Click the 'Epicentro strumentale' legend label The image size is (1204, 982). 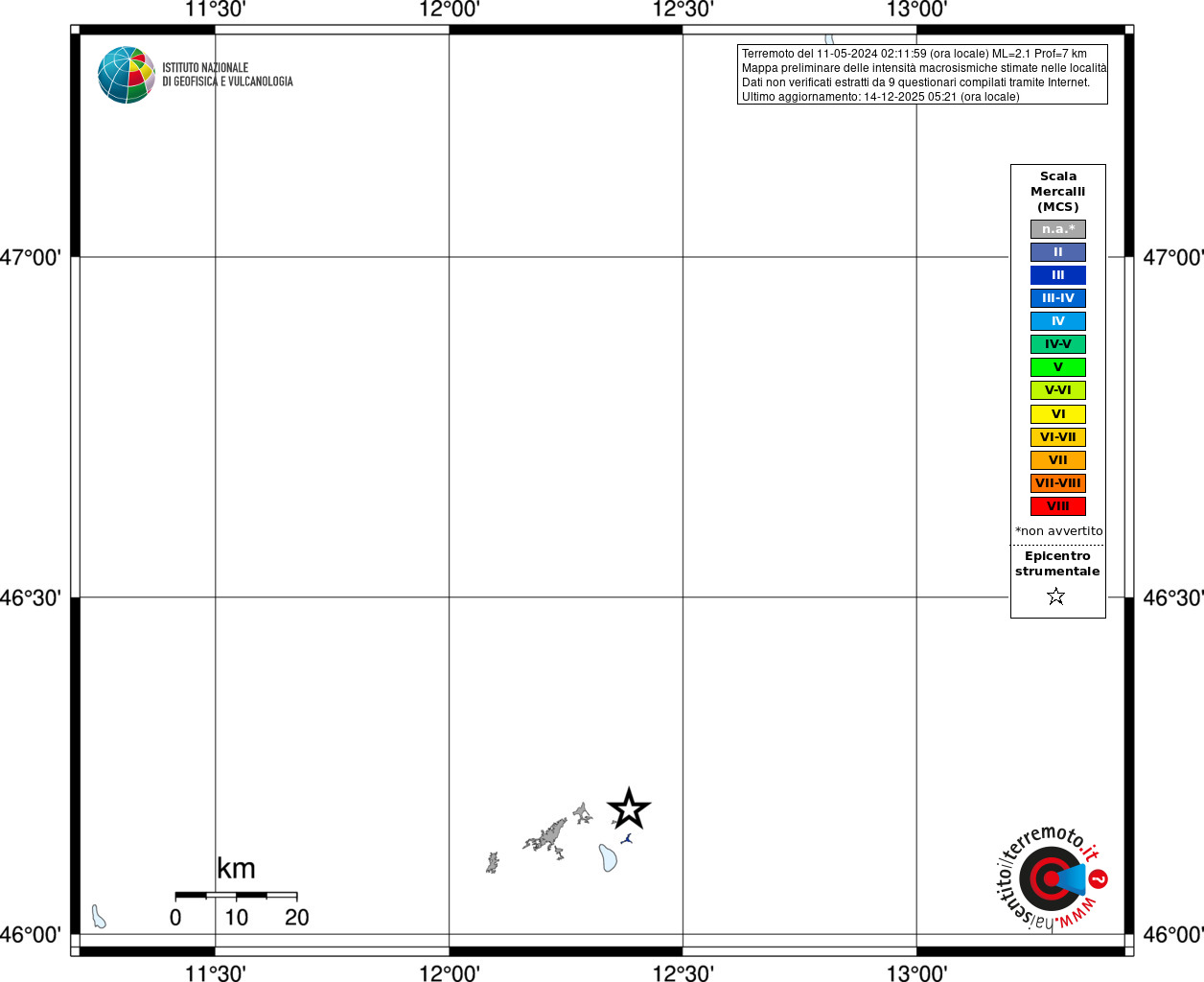point(1057,564)
